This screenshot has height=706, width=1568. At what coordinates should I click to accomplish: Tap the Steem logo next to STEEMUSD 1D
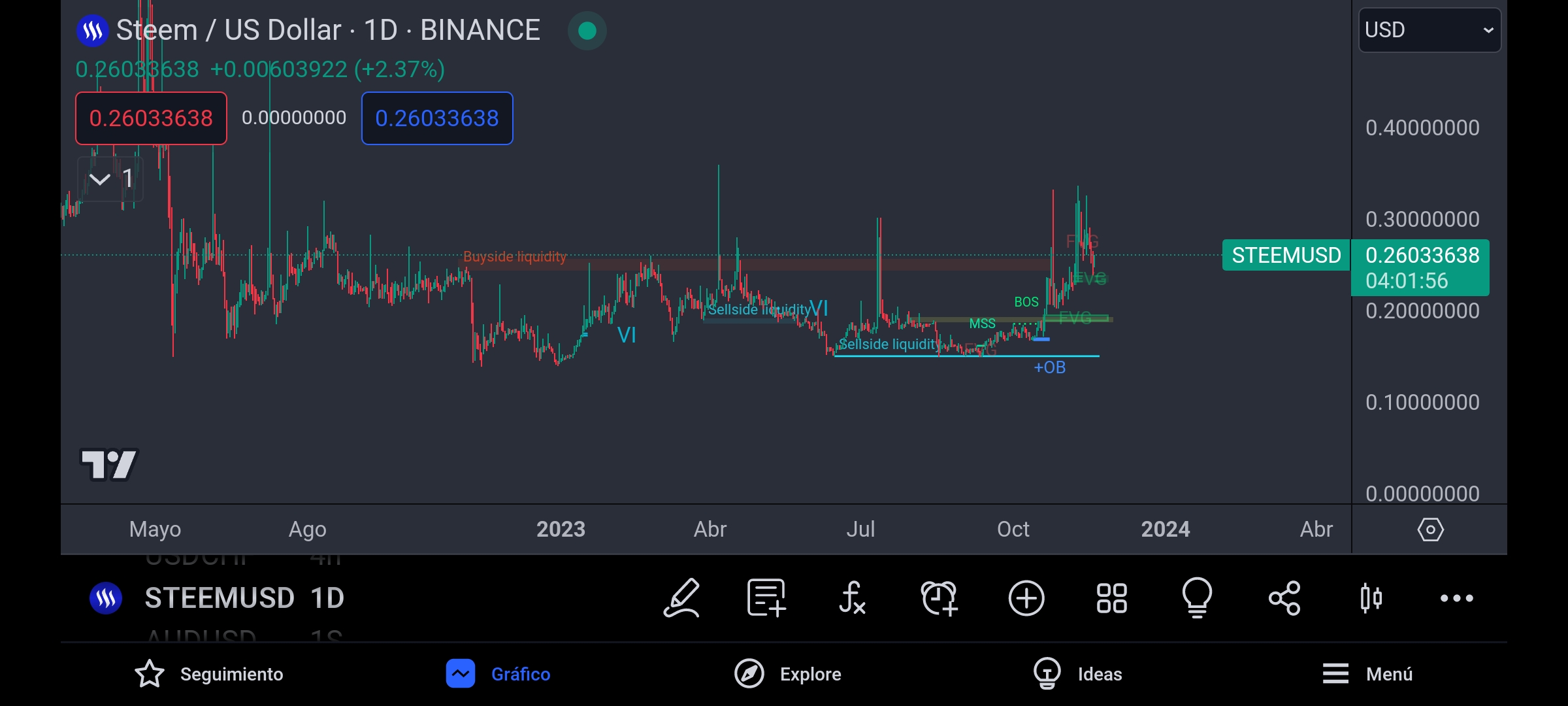106,597
